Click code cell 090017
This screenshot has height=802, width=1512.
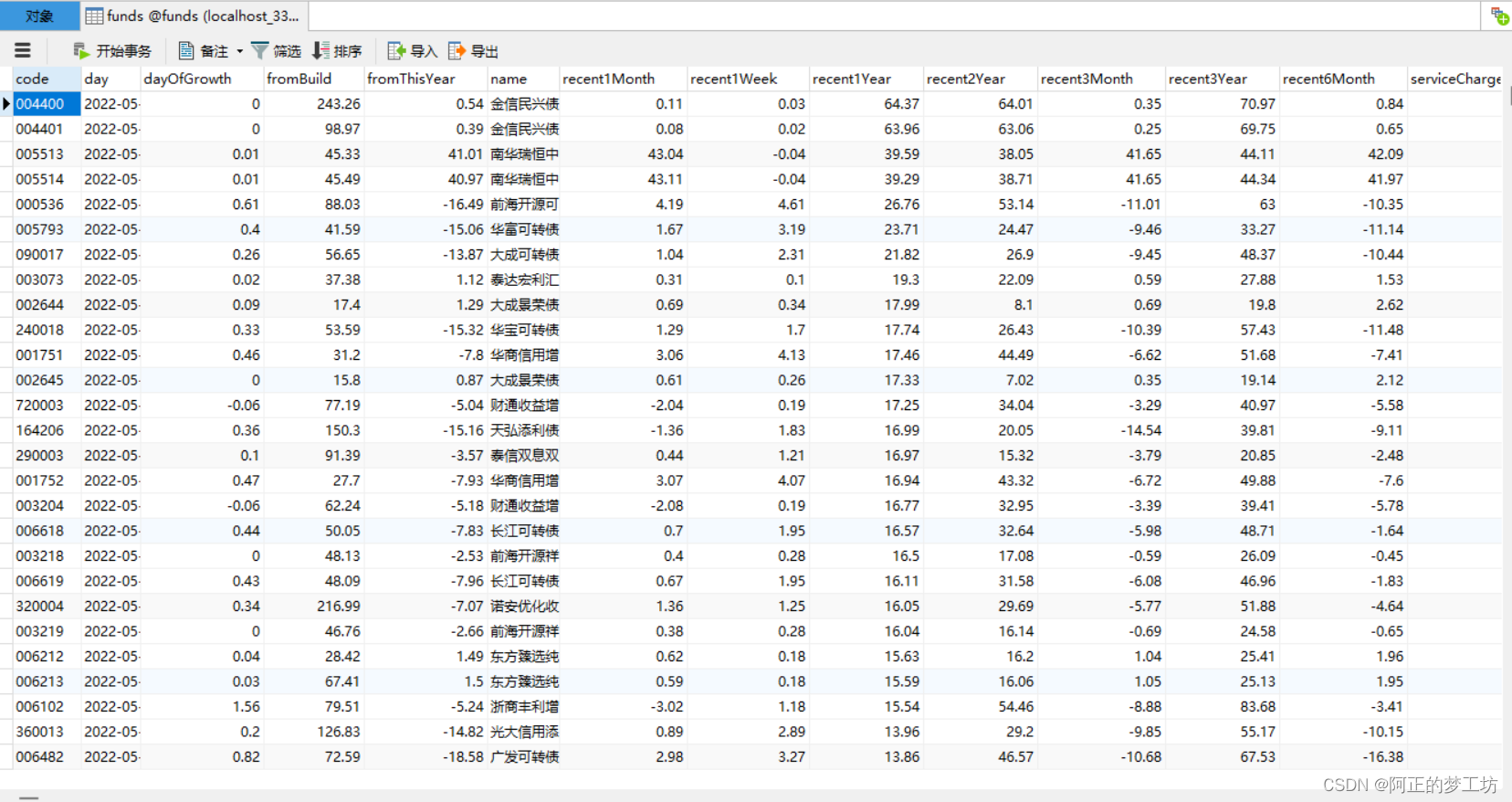tap(47, 255)
